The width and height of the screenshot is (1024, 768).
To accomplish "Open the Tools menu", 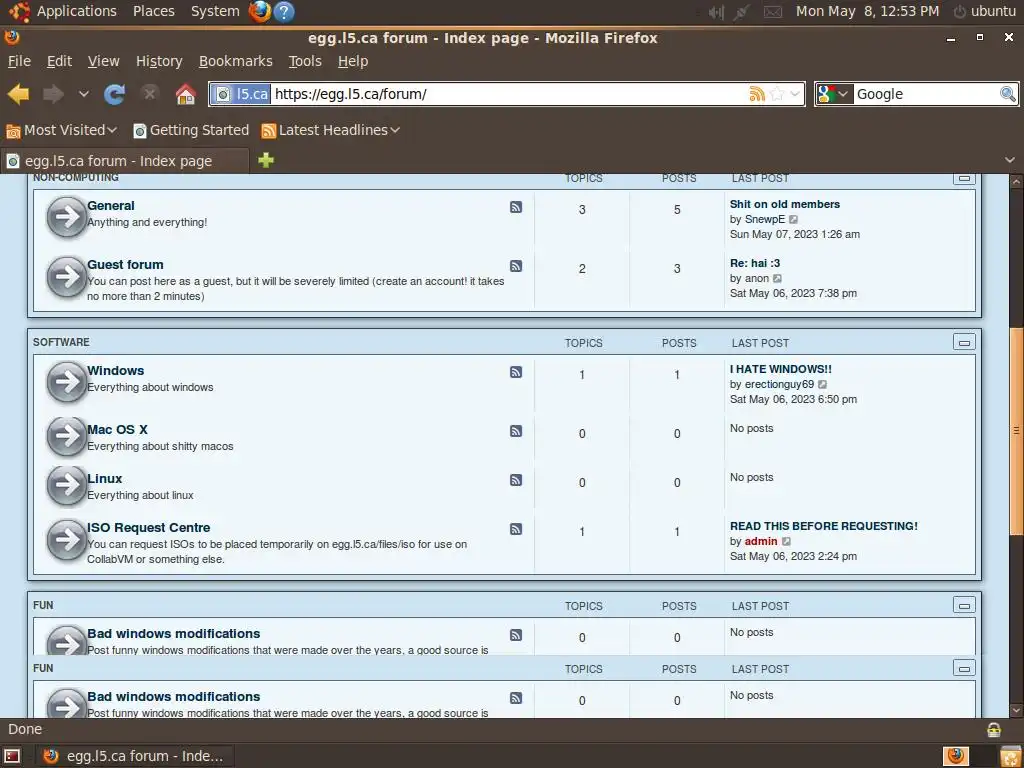I will (305, 61).
